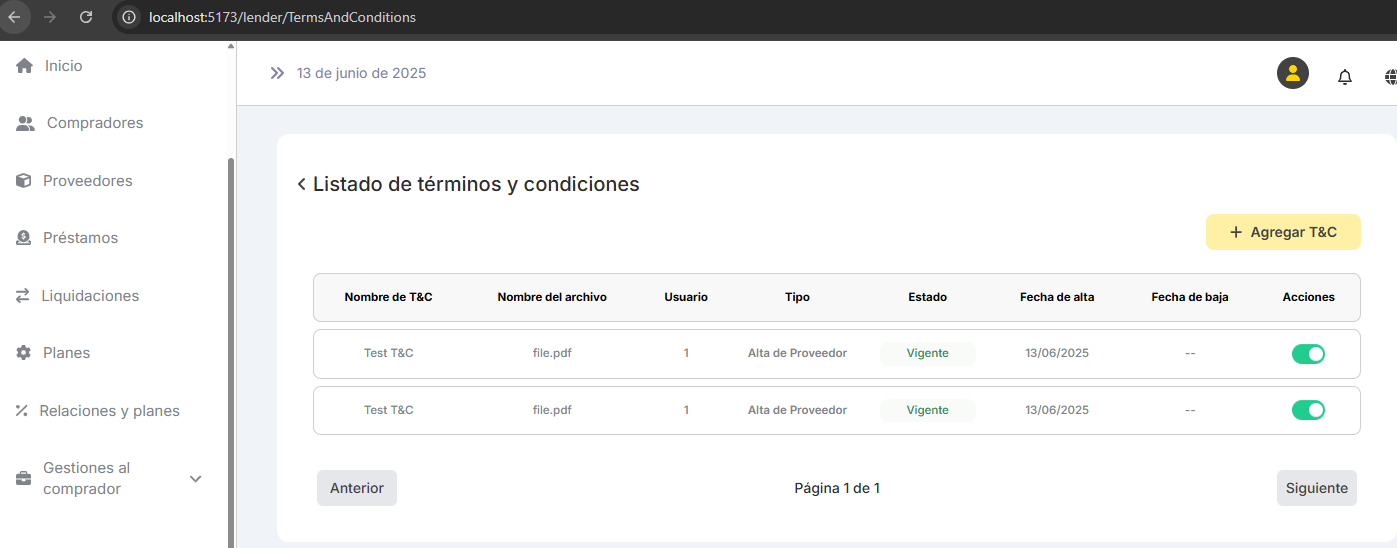Click the Liquidaciones swap arrows icon
Image resolution: width=1397 pixels, height=548 pixels.
[23, 296]
